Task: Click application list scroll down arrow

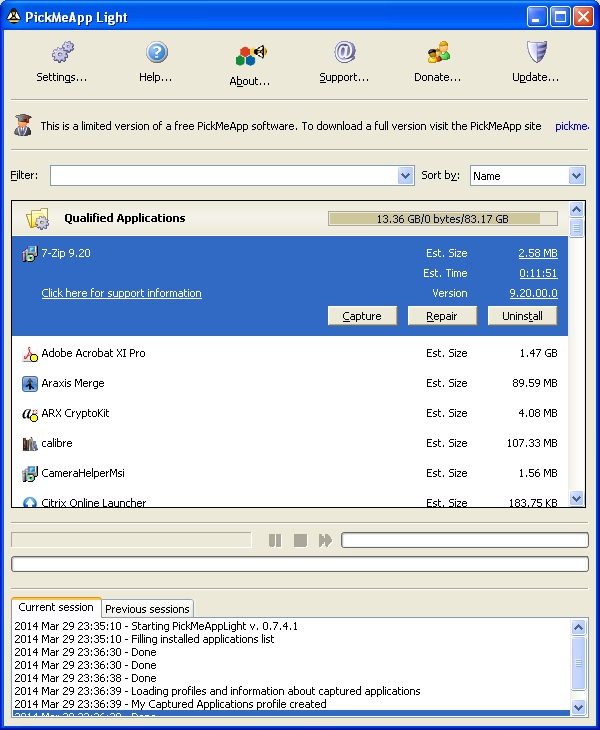Action: (x=576, y=499)
